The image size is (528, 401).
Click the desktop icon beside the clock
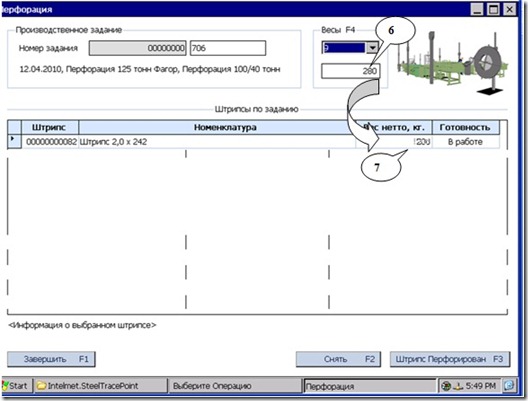pyautogui.click(x=509, y=386)
